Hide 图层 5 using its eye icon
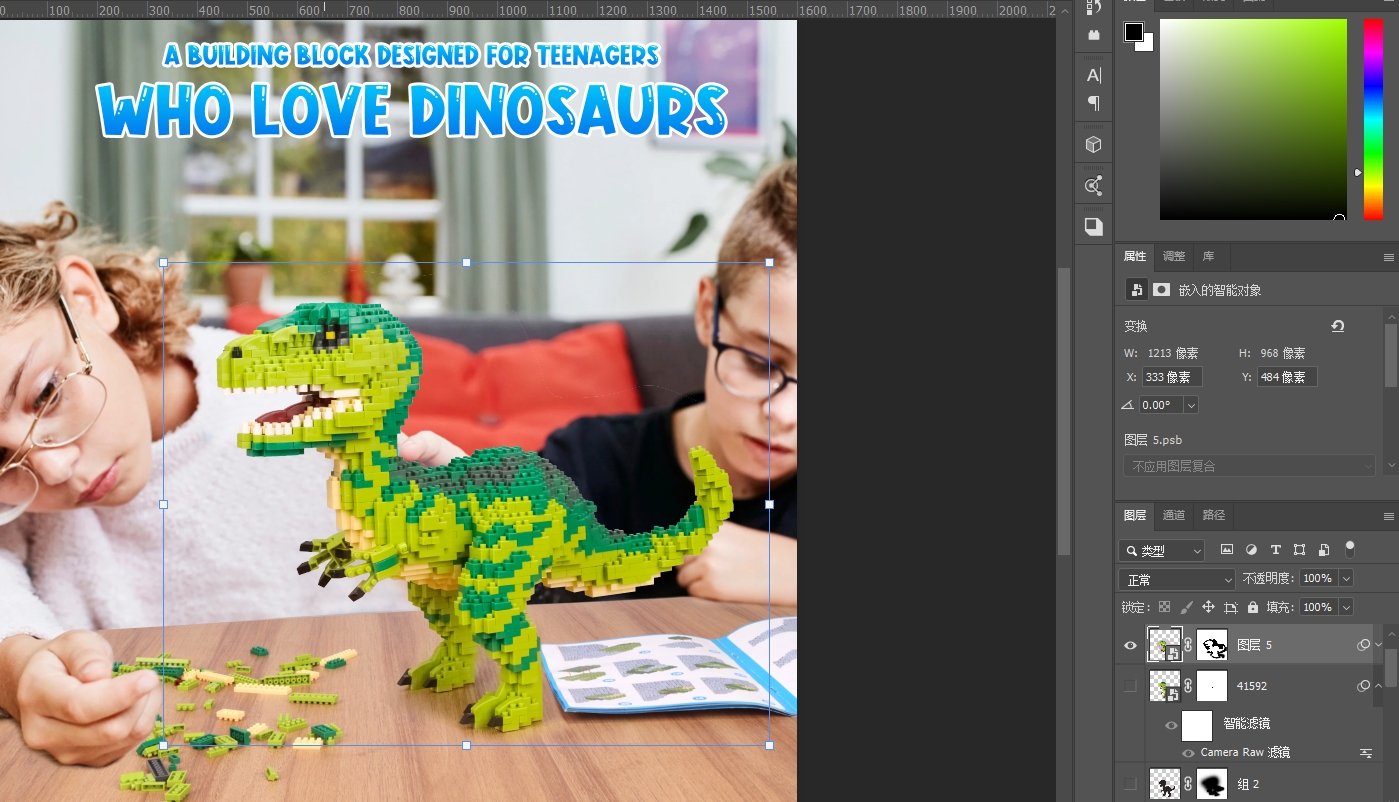Image resolution: width=1399 pixels, height=802 pixels. click(x=1130, y=646)
